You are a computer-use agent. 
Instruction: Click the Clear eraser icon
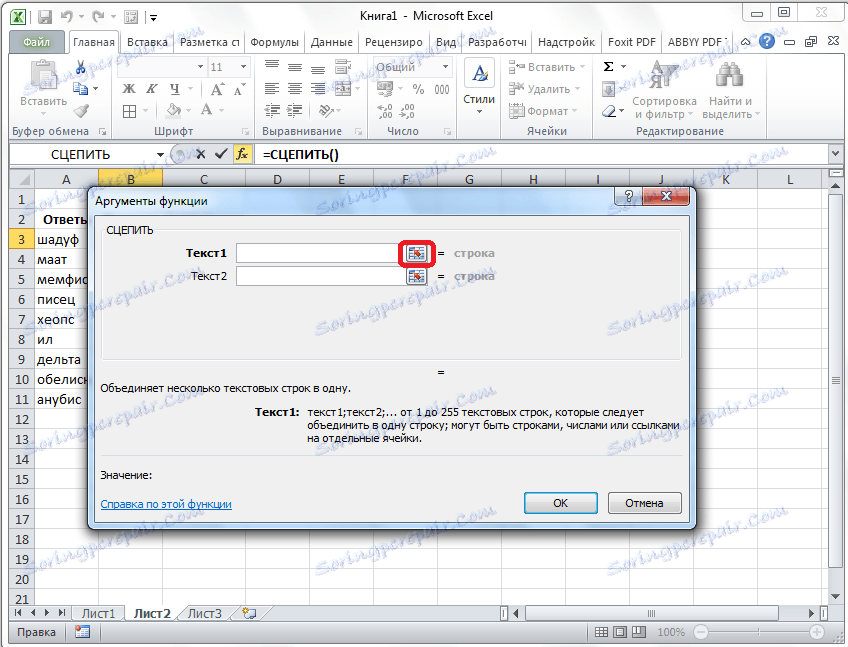(x=609, y=111)
